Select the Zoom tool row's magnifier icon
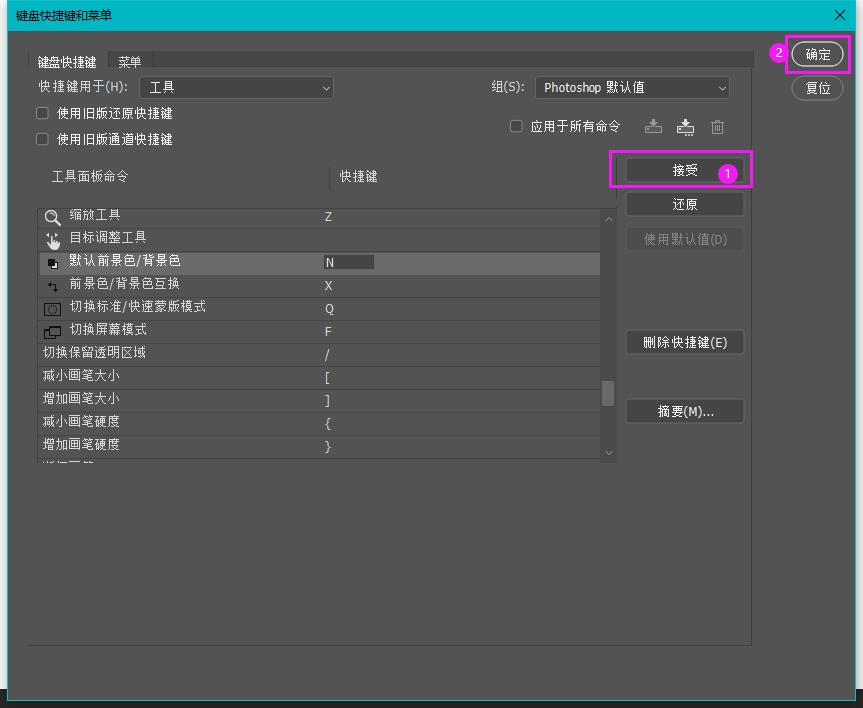This screenshot has width=863, height=708. pos(51,217)
